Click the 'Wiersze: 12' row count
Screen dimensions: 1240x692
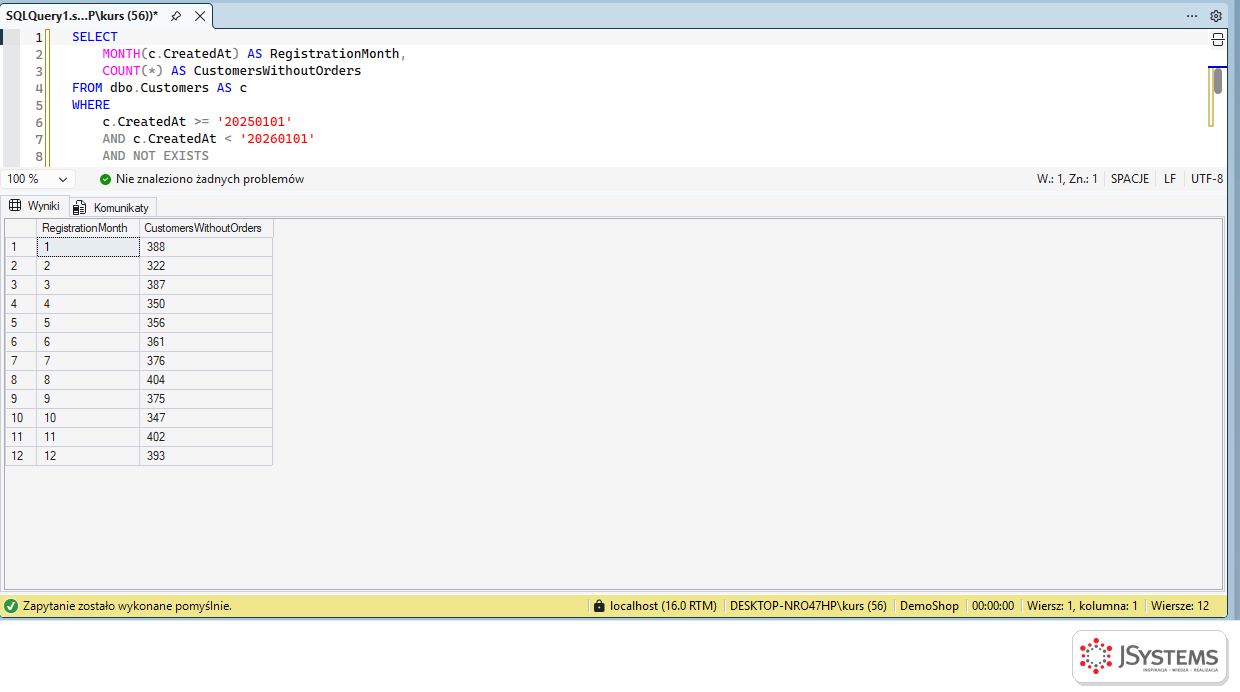coord(1180,606)
